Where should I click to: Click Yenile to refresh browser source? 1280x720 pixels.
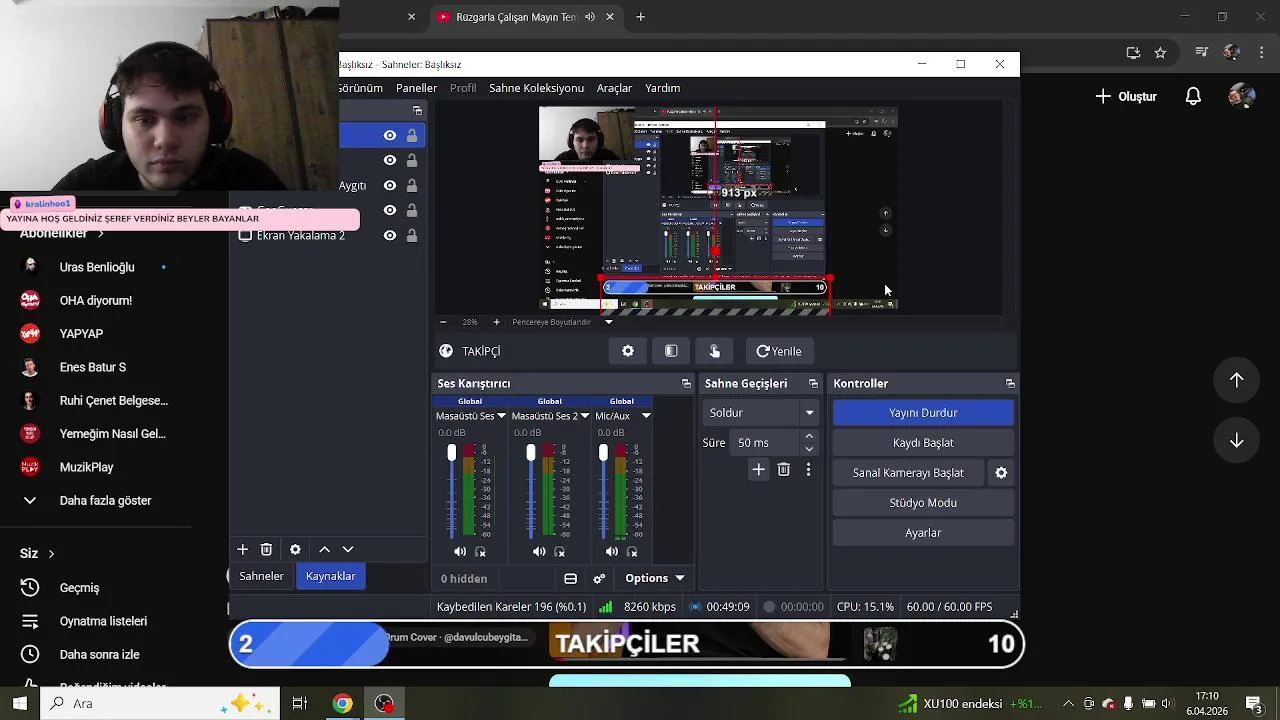point(779,351)
